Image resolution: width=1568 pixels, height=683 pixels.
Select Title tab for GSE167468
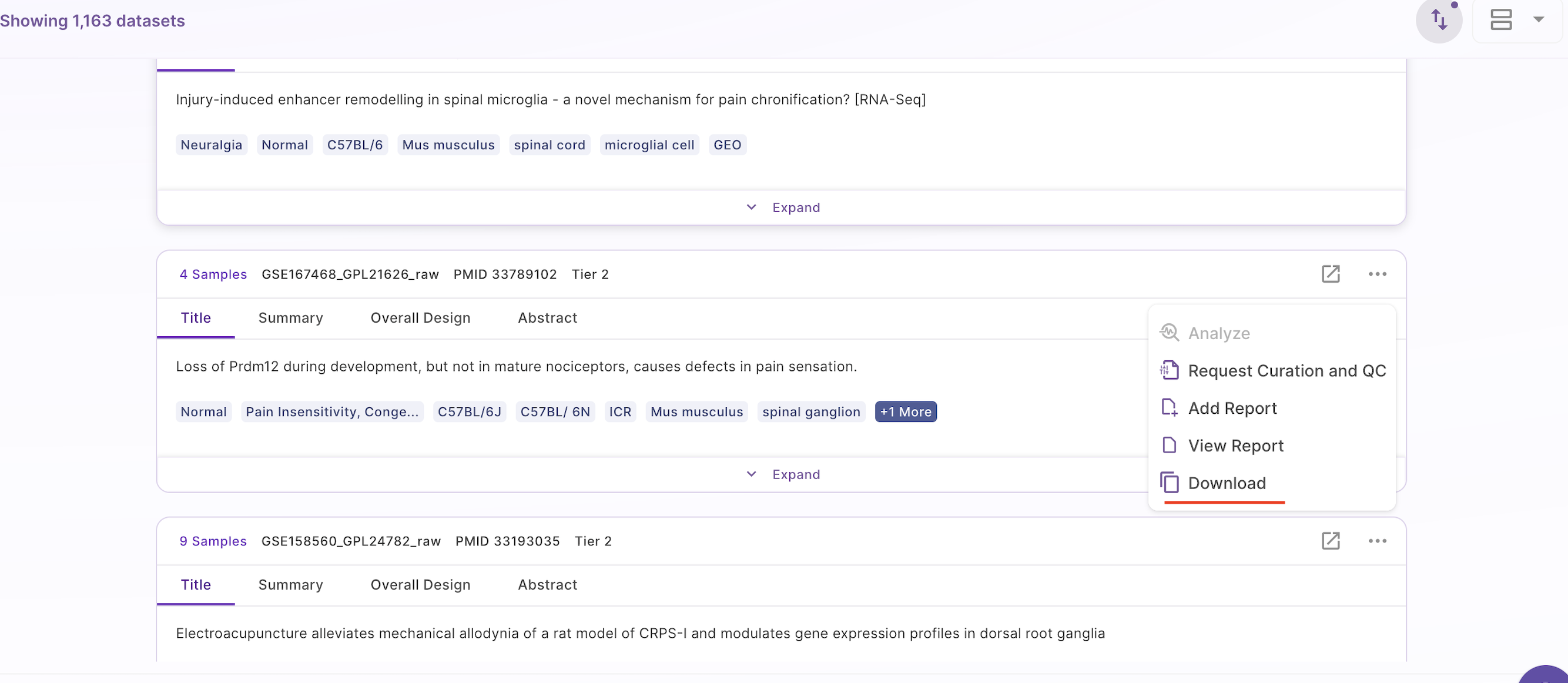[195, 318]
